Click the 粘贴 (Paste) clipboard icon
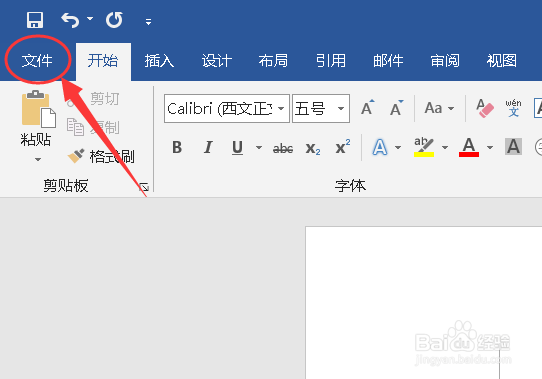 (x=38, y=109)
